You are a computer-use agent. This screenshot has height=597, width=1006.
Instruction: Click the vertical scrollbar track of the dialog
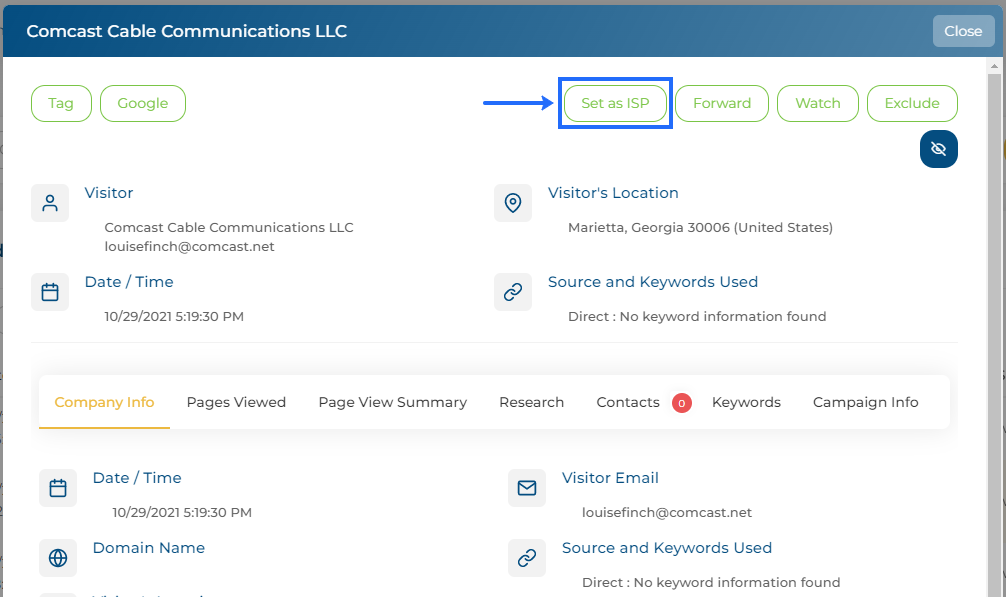(994, 333)
